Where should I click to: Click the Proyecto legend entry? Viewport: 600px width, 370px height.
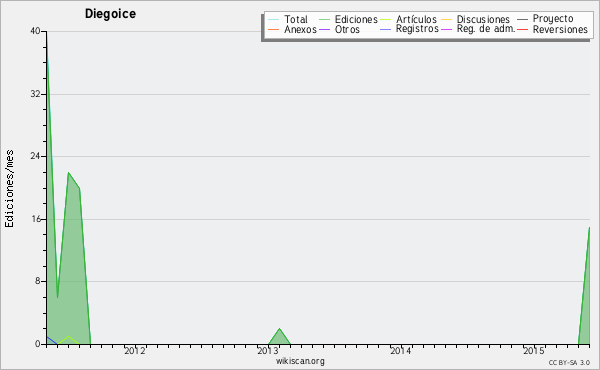pyautogui.click(x=545, y=18)
